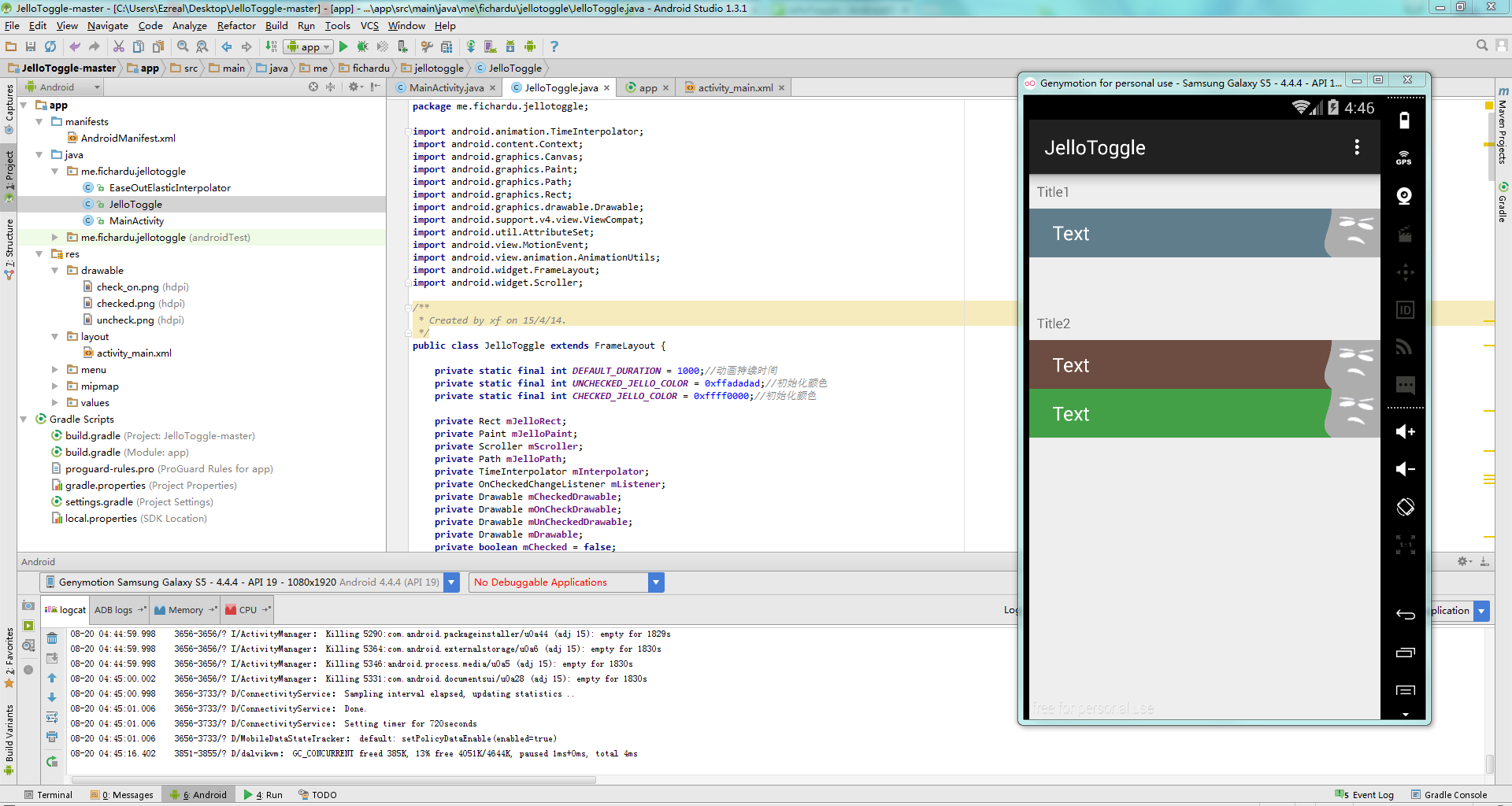Viewport: 1512px width, 806px height.
Task: Click the Help question mark icon
Action: pyautogui.click(x=554, y=46)
